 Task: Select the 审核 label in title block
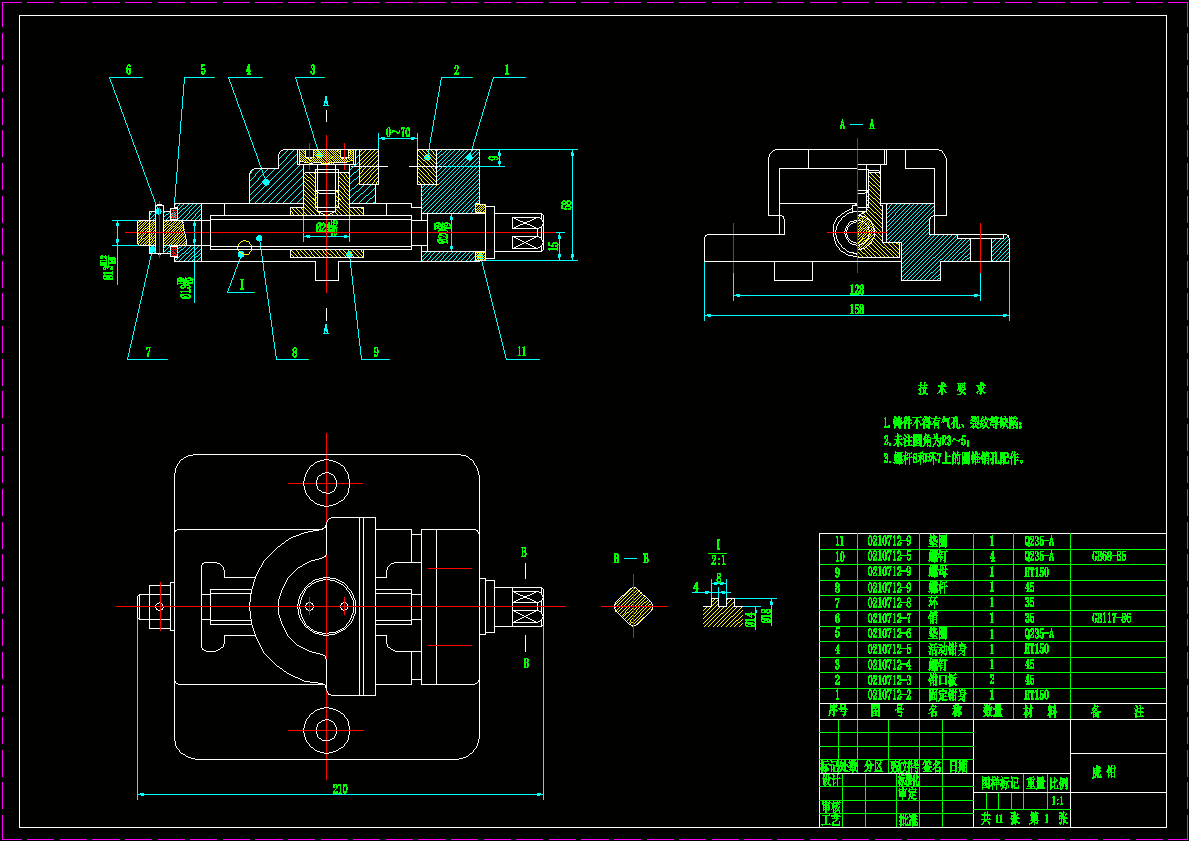click(831, 806)
